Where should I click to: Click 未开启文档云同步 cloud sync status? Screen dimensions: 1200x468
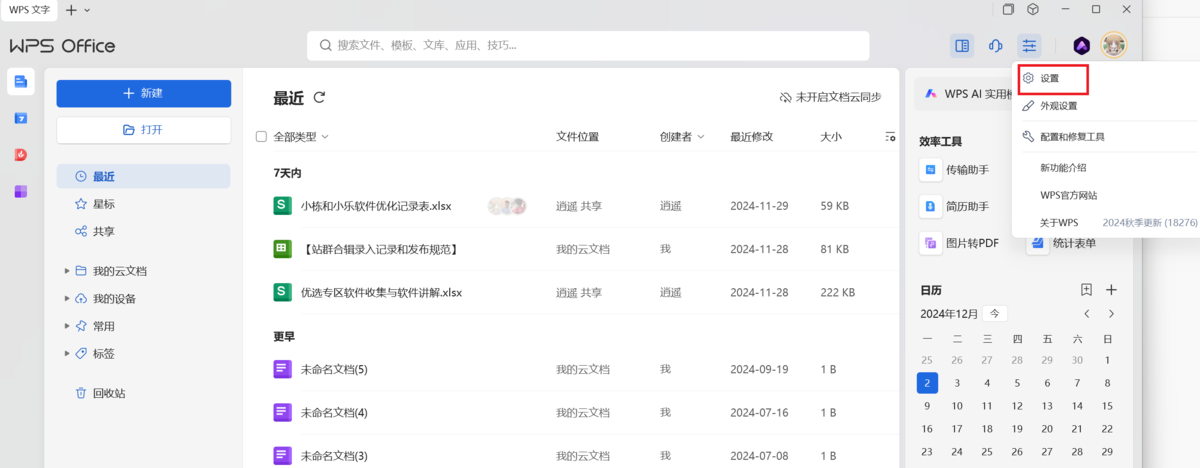click(x=830, y=97)
